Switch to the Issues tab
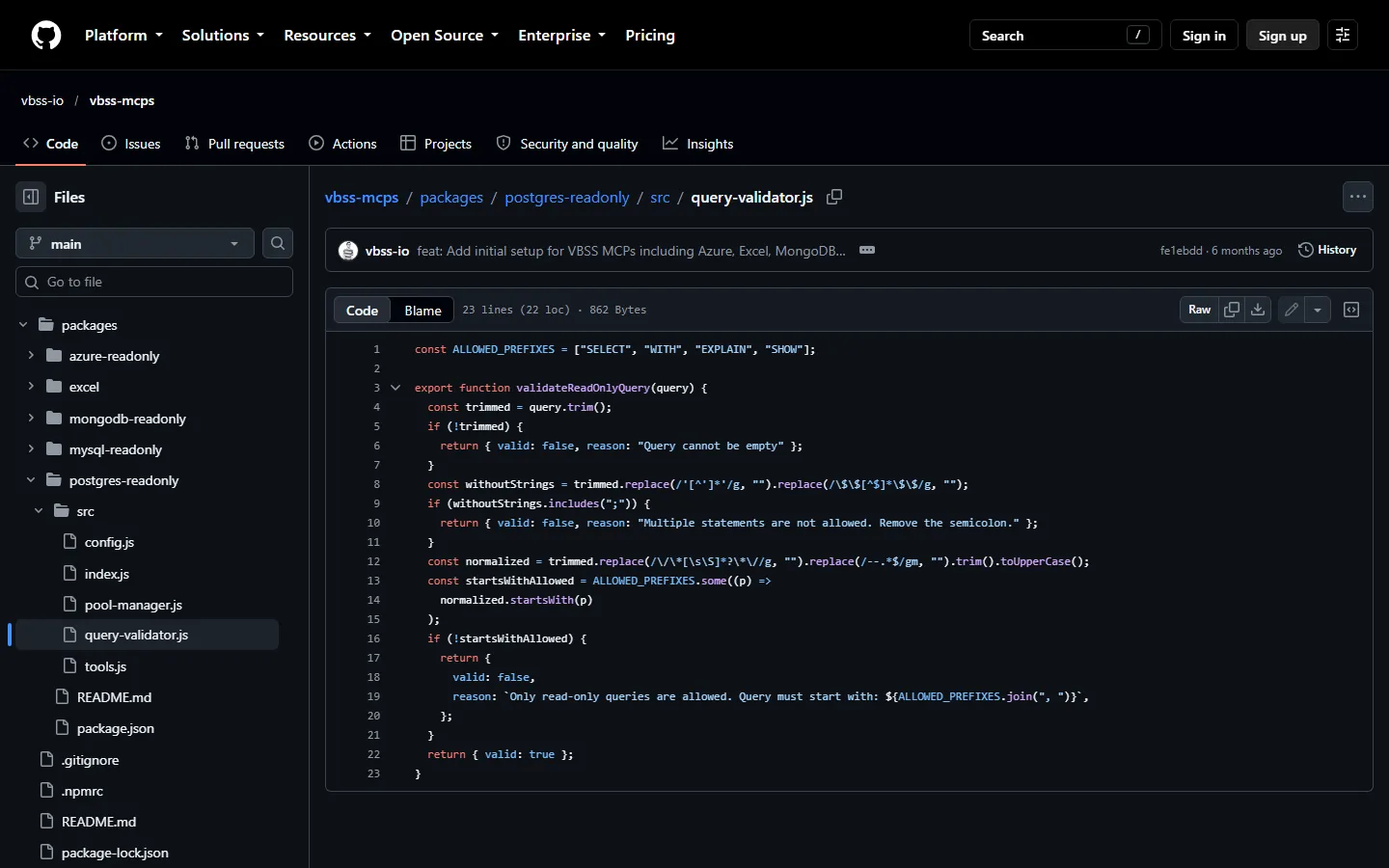This screenshot has width=1389, height=868. 131,144
